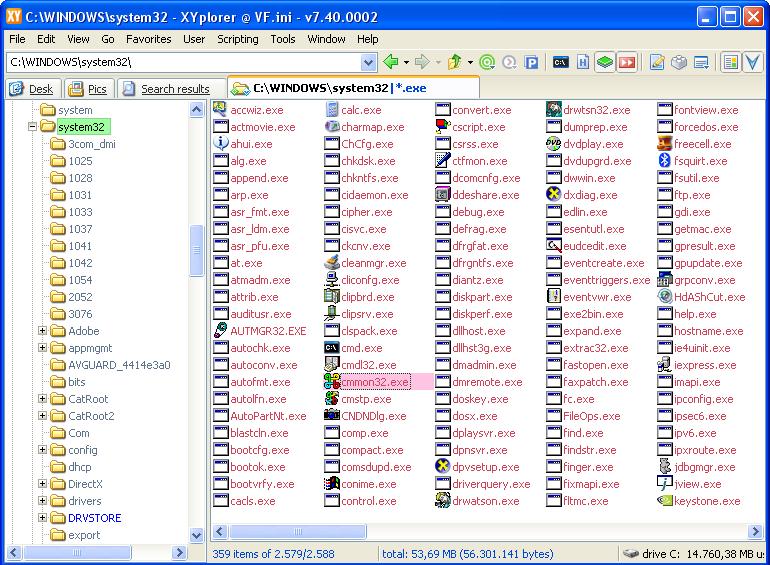Toggle the red fast-forward toolbar button
The width and height of the screenshot is (770, 565).
point(627,62)
